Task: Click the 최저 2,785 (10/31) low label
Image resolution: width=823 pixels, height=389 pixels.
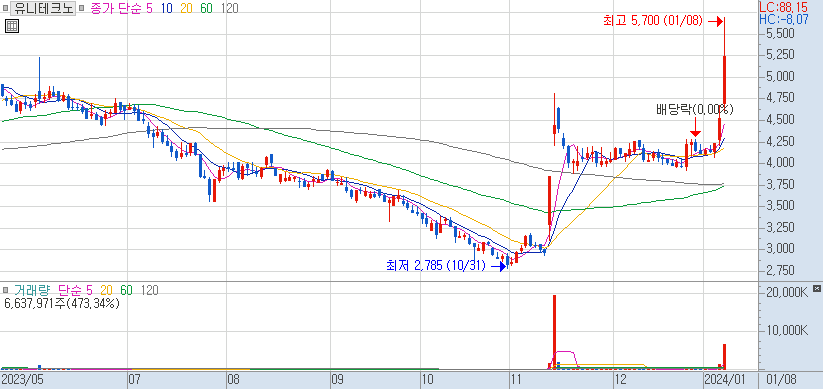Action: [435, 266]
